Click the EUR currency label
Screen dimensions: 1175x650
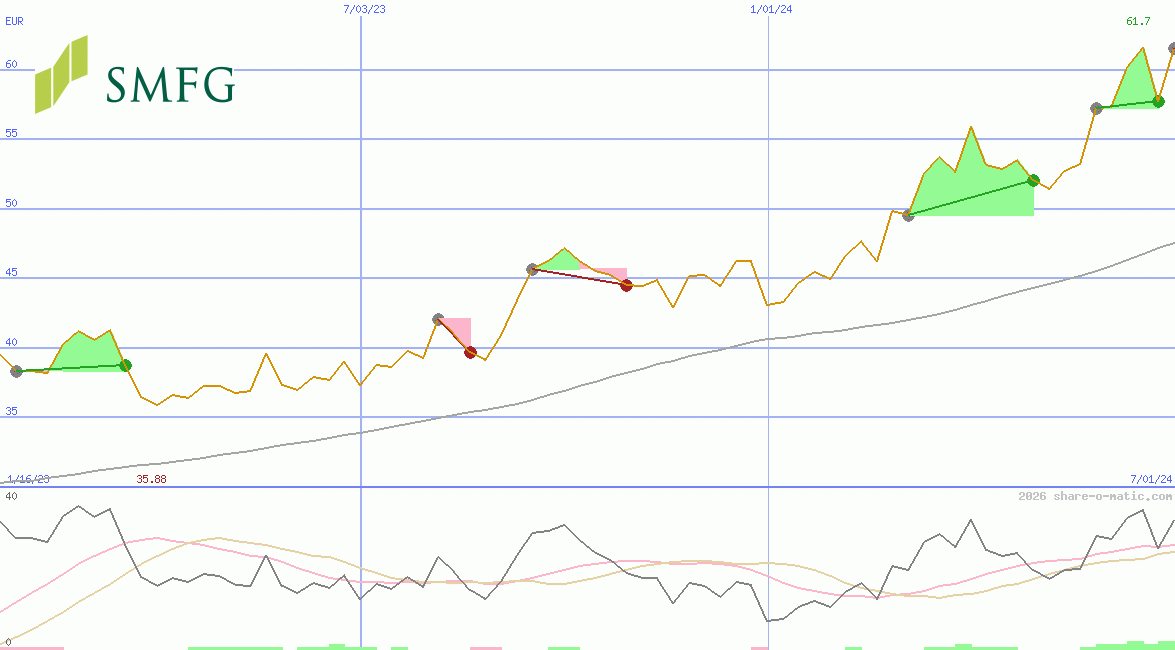pos(13,21)
